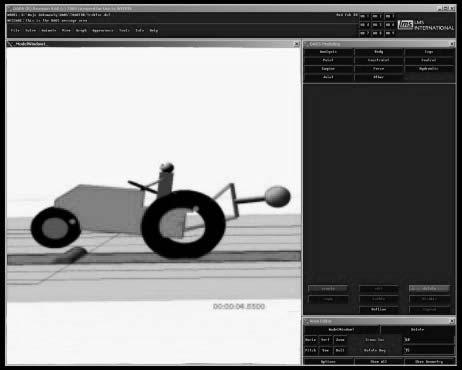Screen dimensions: 462x370
Task: Click the Yaw view control
Action: (x=325, y=350)
